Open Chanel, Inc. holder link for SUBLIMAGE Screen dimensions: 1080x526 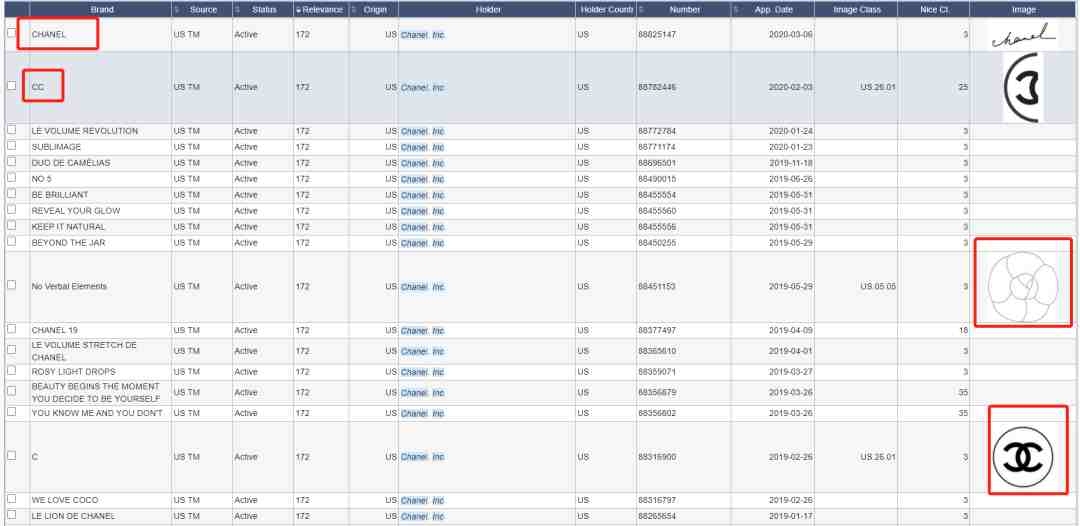423,147
